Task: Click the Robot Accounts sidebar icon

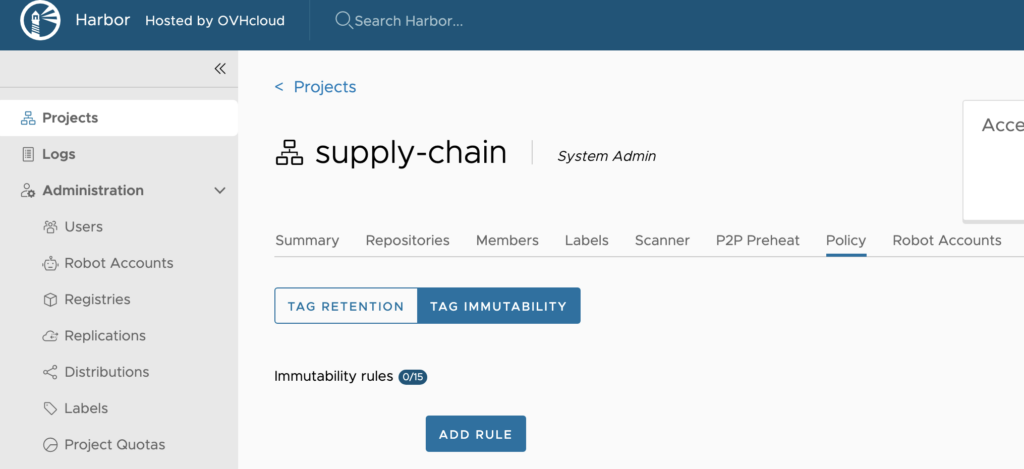Action: (50, 263)
